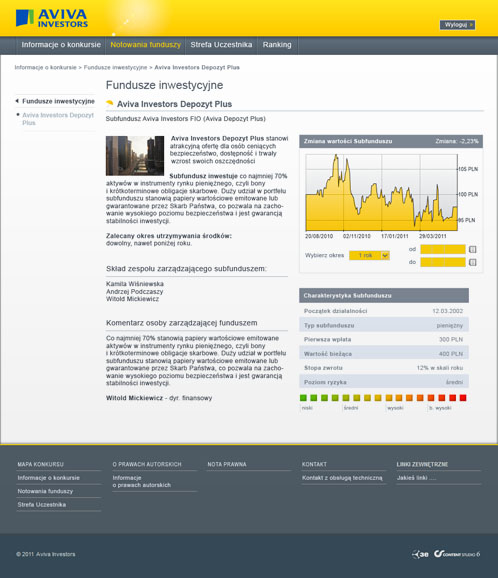Open the Strefa Uczestnika nav tab
498x578 pixels.
[221, 45]
